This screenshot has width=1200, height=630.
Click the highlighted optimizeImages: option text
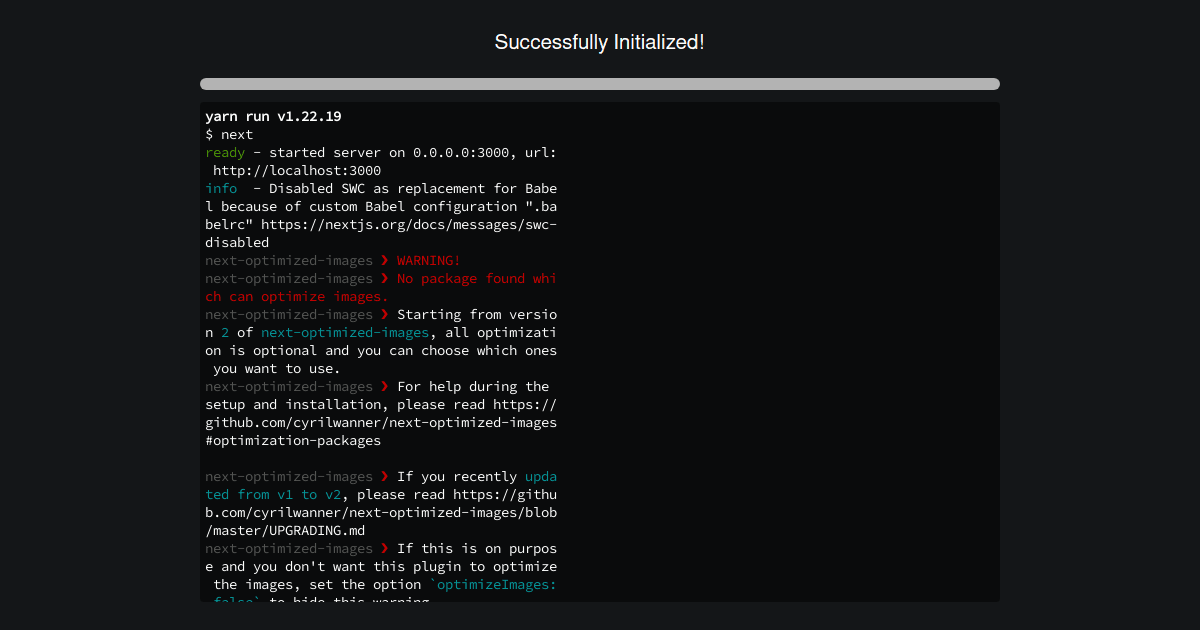coord(495,584)
